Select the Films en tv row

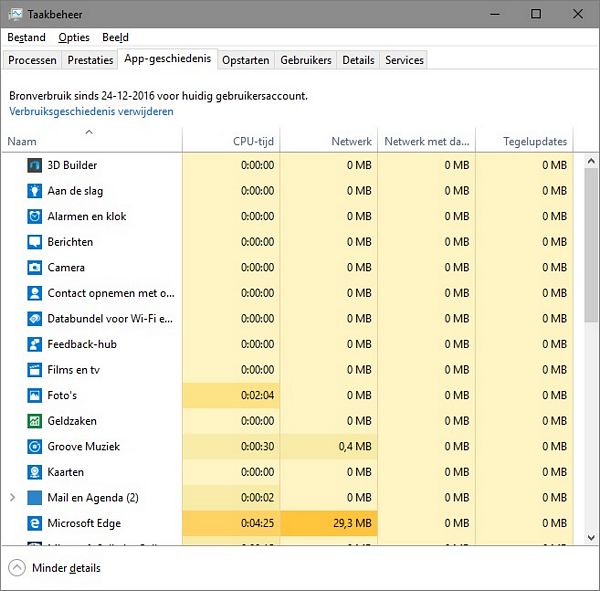(287, 370)
